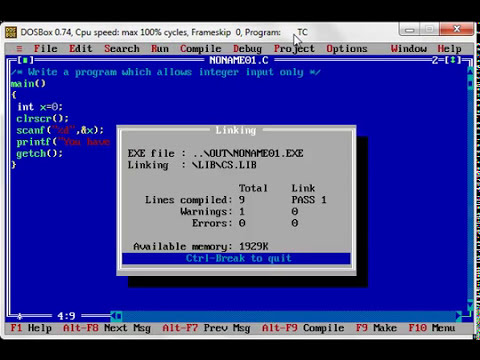The width and height of the screenshot is (480, 360).
Task: Click the vertical scrollbar up arrow
Action: (470, 71)
